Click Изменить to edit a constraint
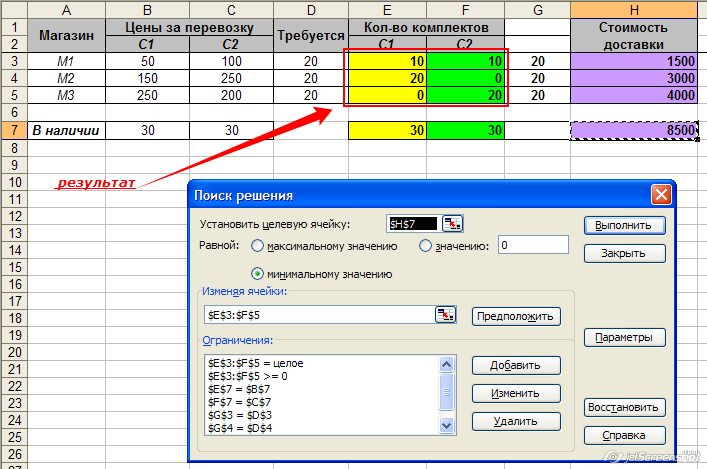Viewport: 707px width, 469px height. click(x=516, y=393)
